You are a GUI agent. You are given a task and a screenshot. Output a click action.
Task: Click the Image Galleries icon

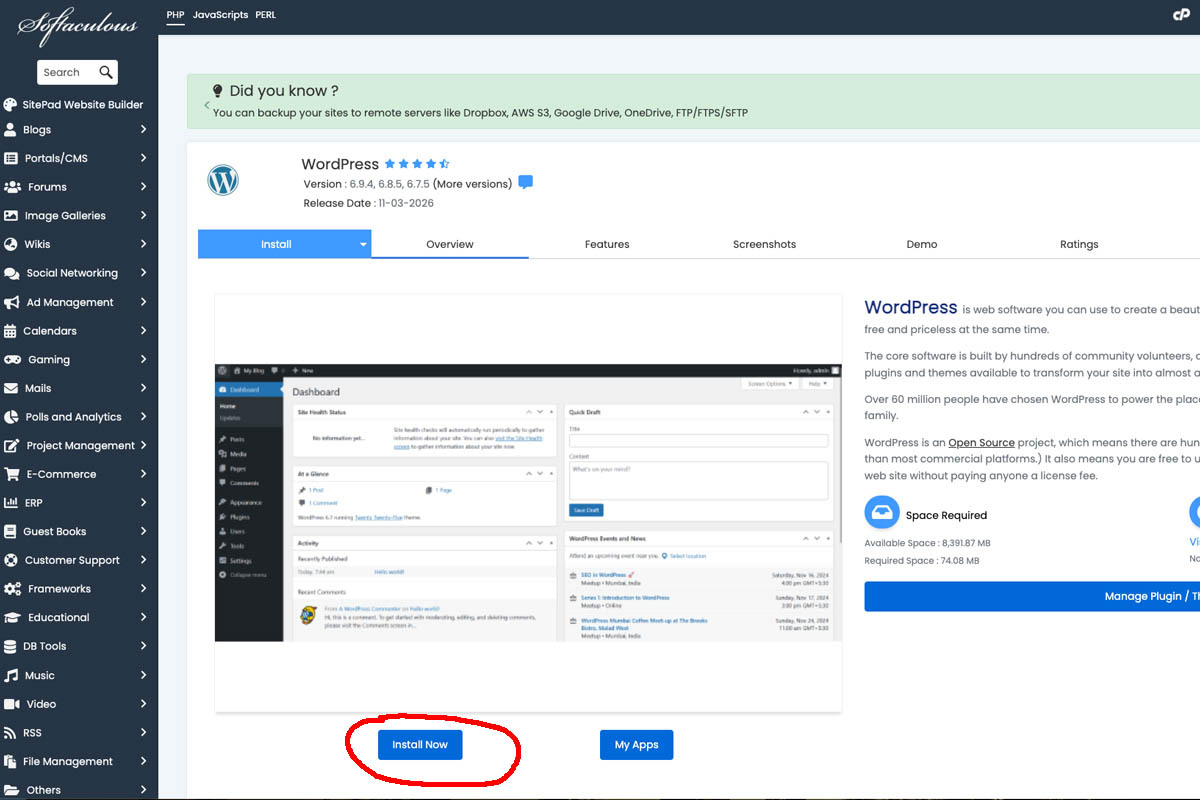[11, 216]
